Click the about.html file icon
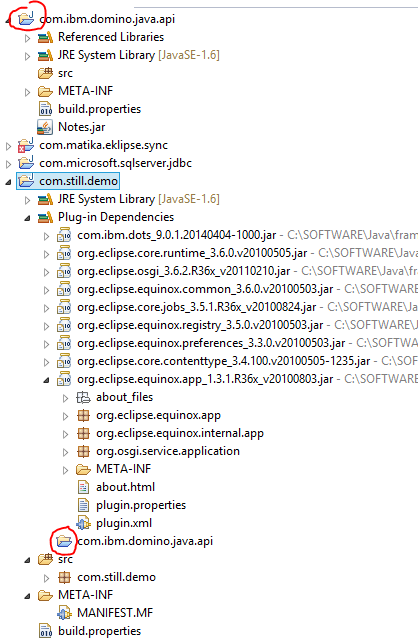 (x=83, y=487)
